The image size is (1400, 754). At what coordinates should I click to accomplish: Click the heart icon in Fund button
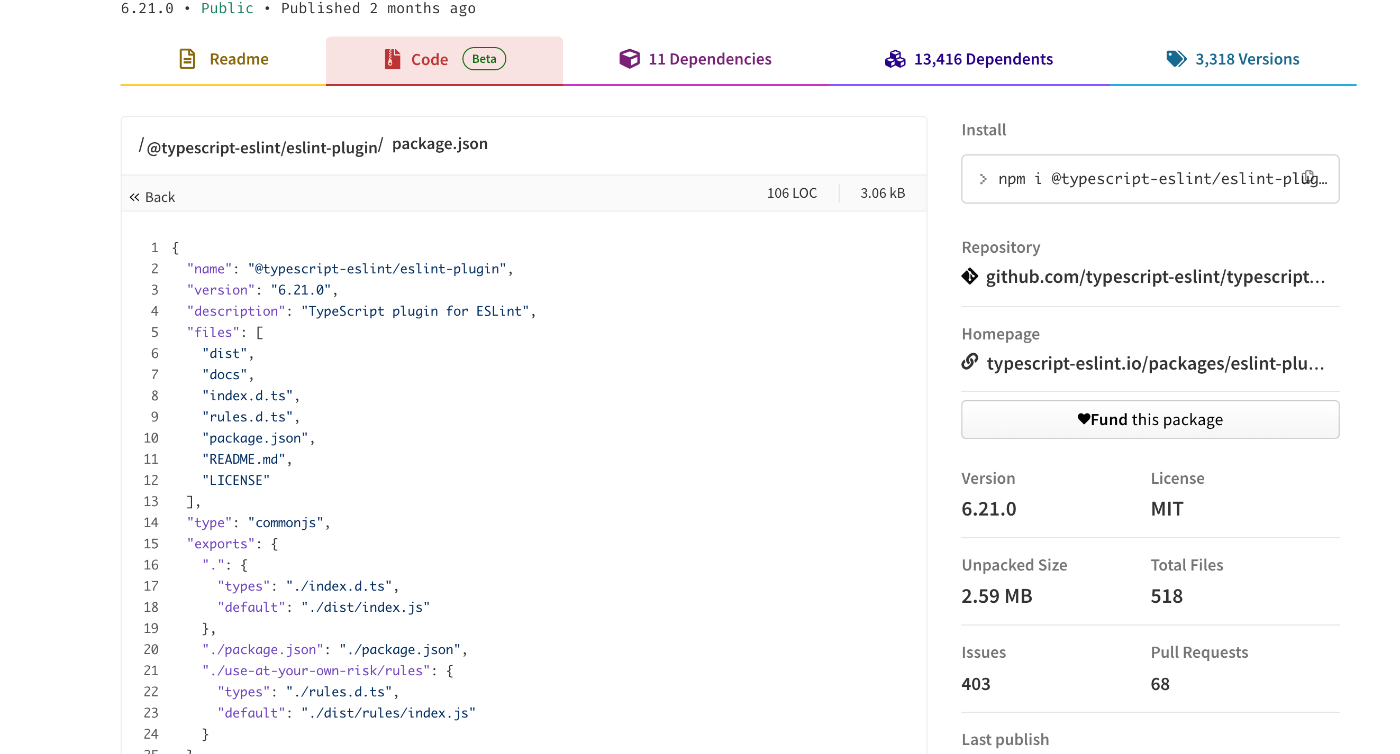(x=1083, y=420)
